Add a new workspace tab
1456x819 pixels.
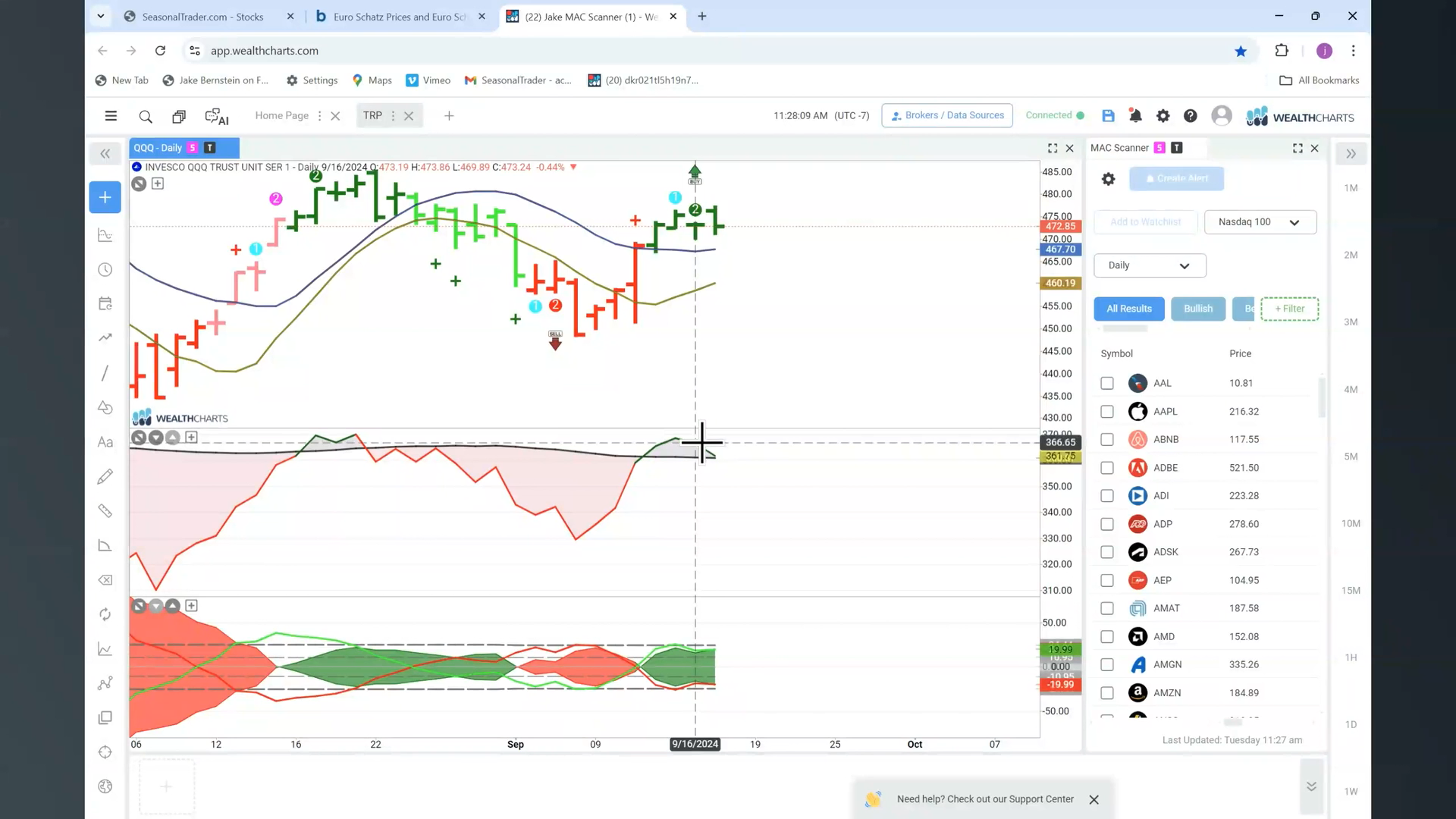pyautogui.click(x=449, y=116)
